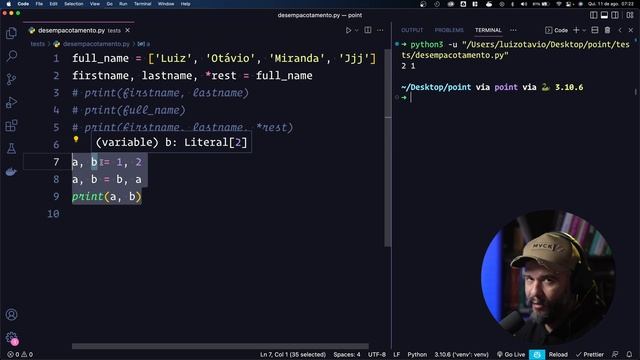Open the File menu
The height and width of the screenshot is (360, 640).
39,4
